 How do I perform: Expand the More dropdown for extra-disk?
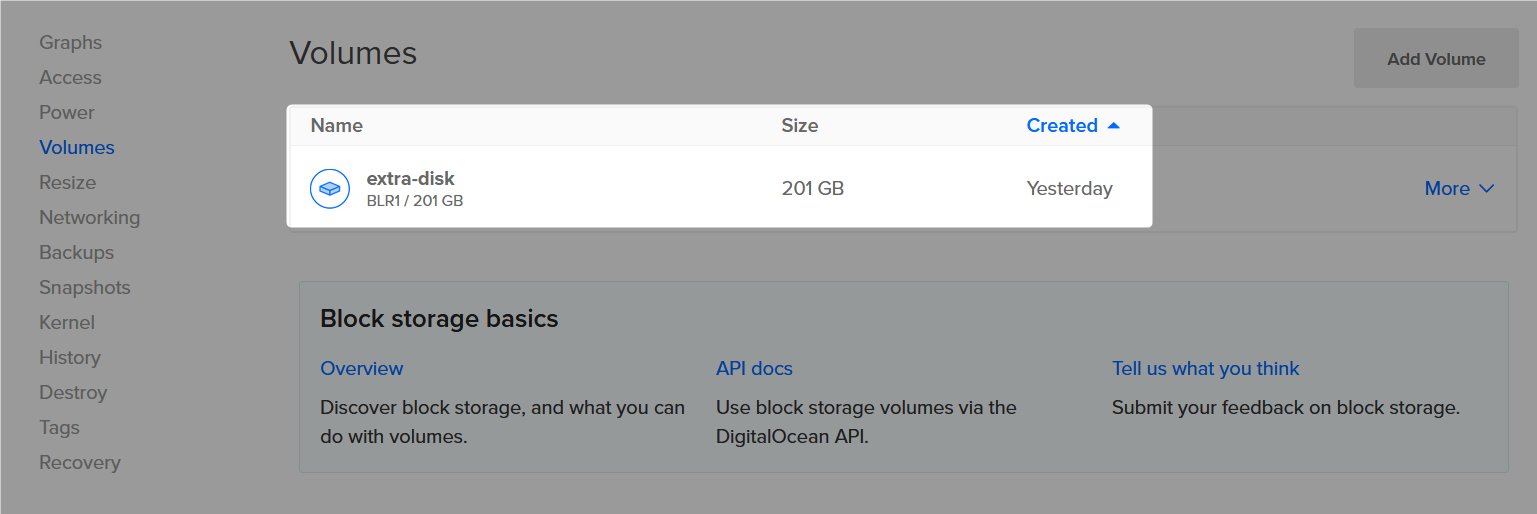(1459, 189)
